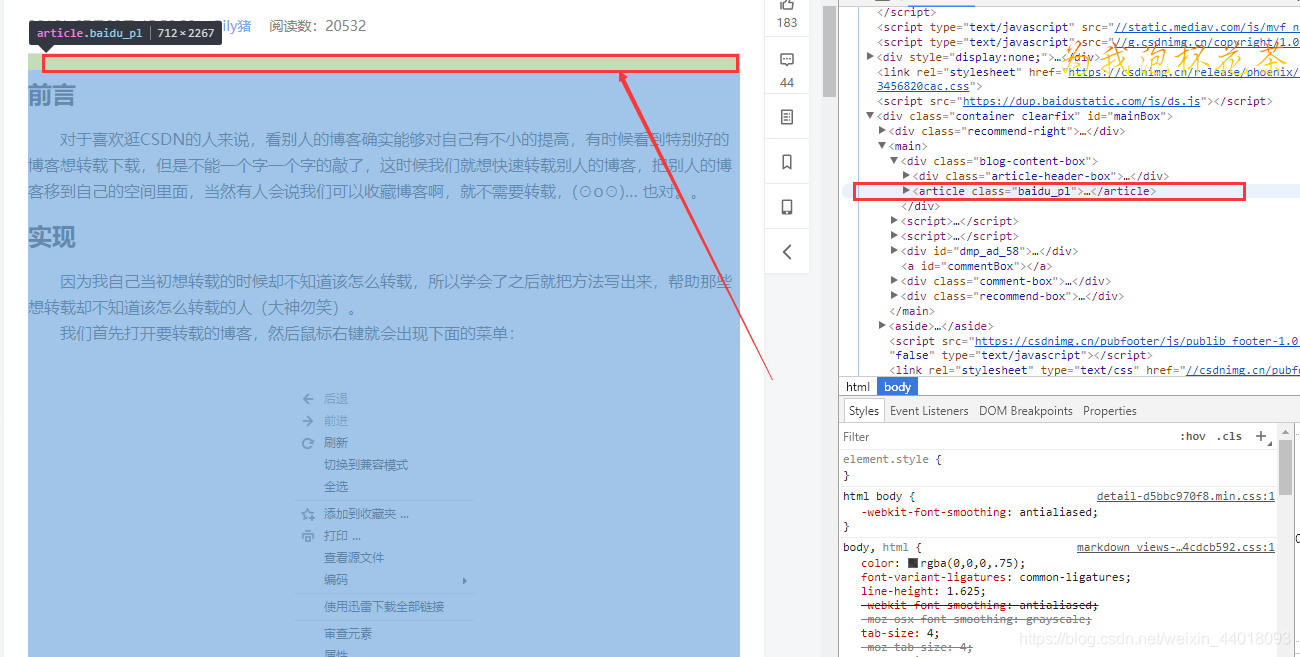Expand the article-header-box div node
This screenshot has height=657, width=1300.
[x=906, y=176]
